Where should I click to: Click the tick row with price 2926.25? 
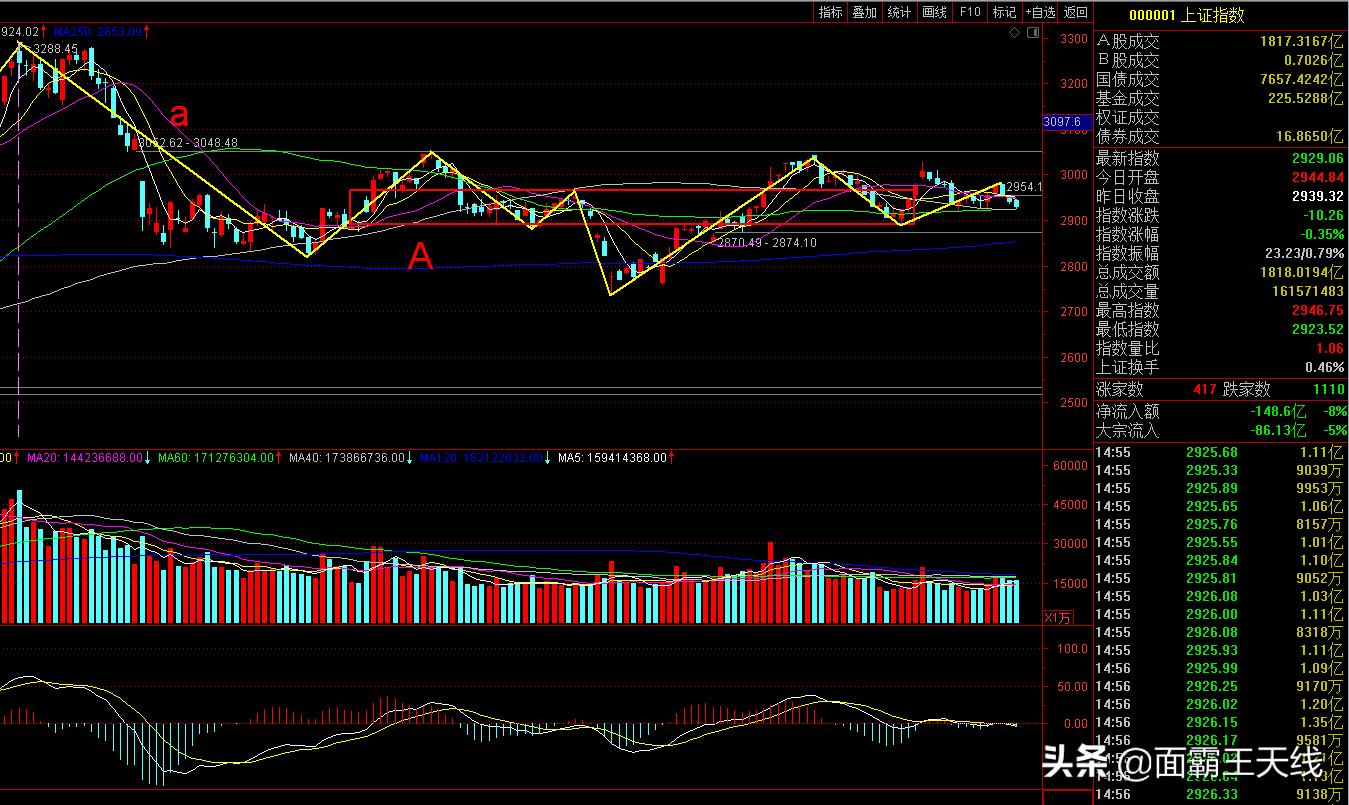coord(1220,687)
